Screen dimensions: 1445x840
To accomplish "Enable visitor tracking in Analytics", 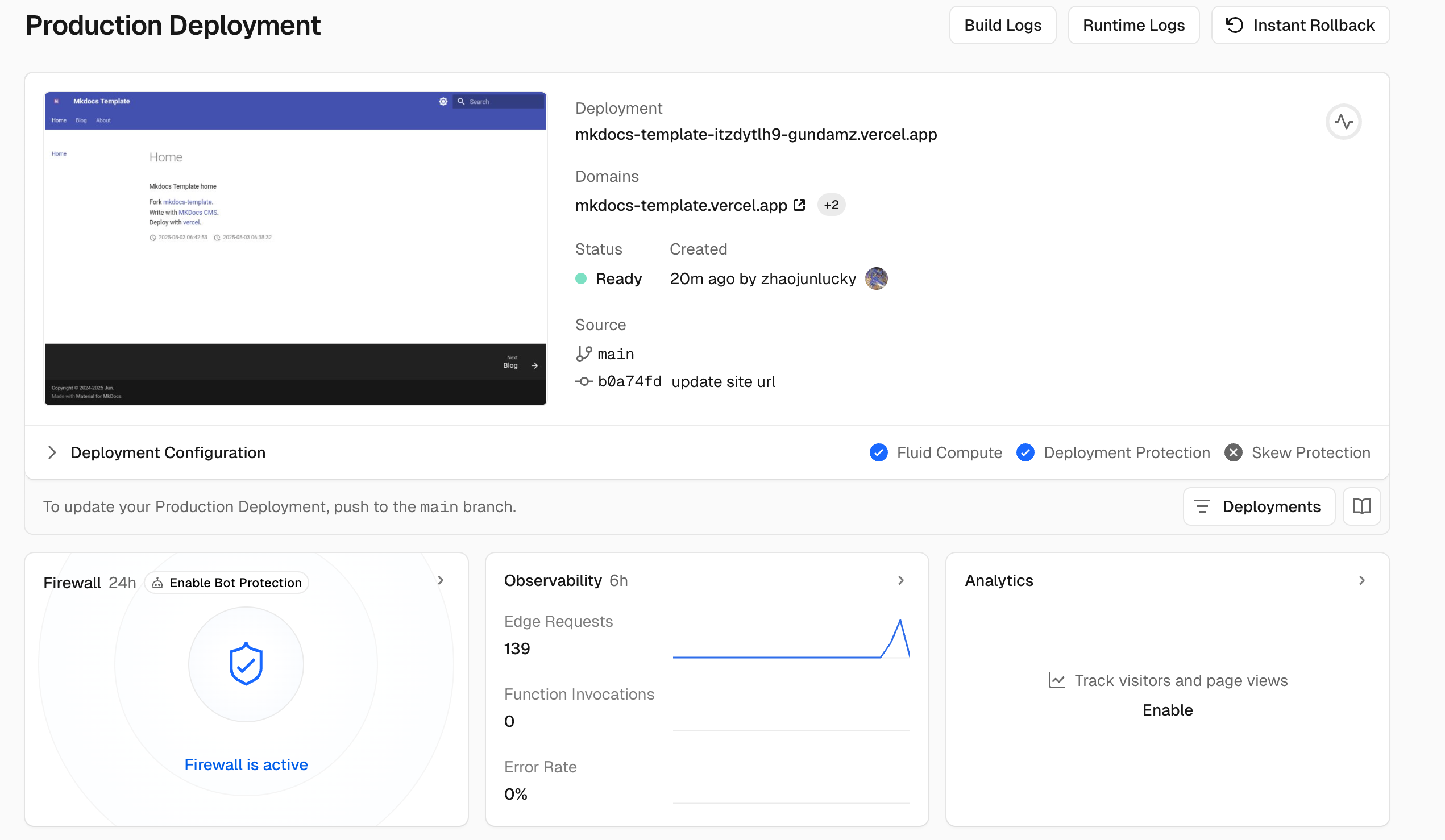I will (1168, 710).
